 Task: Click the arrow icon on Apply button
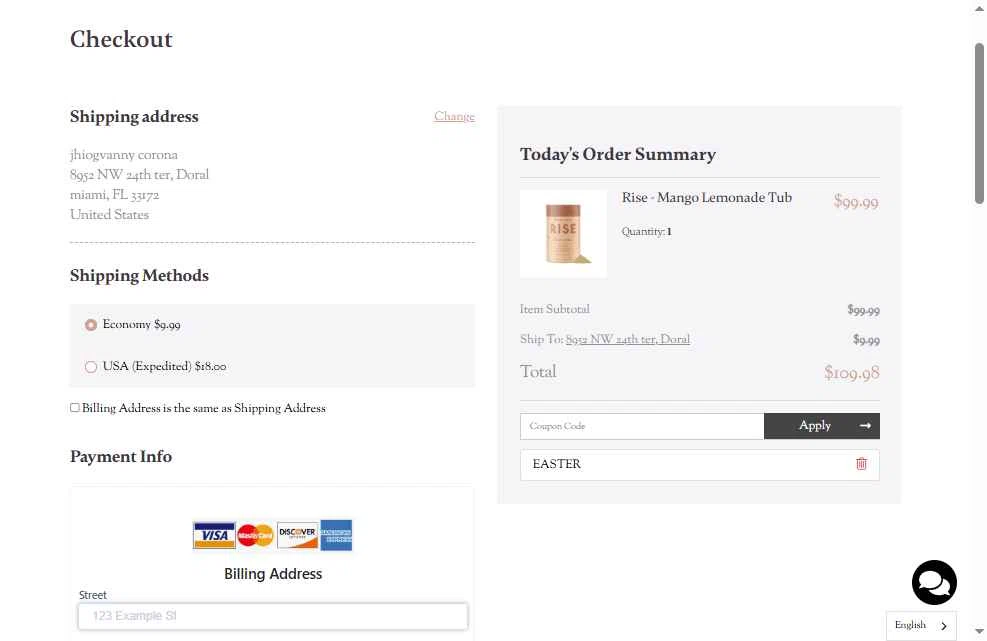point(866,426)
